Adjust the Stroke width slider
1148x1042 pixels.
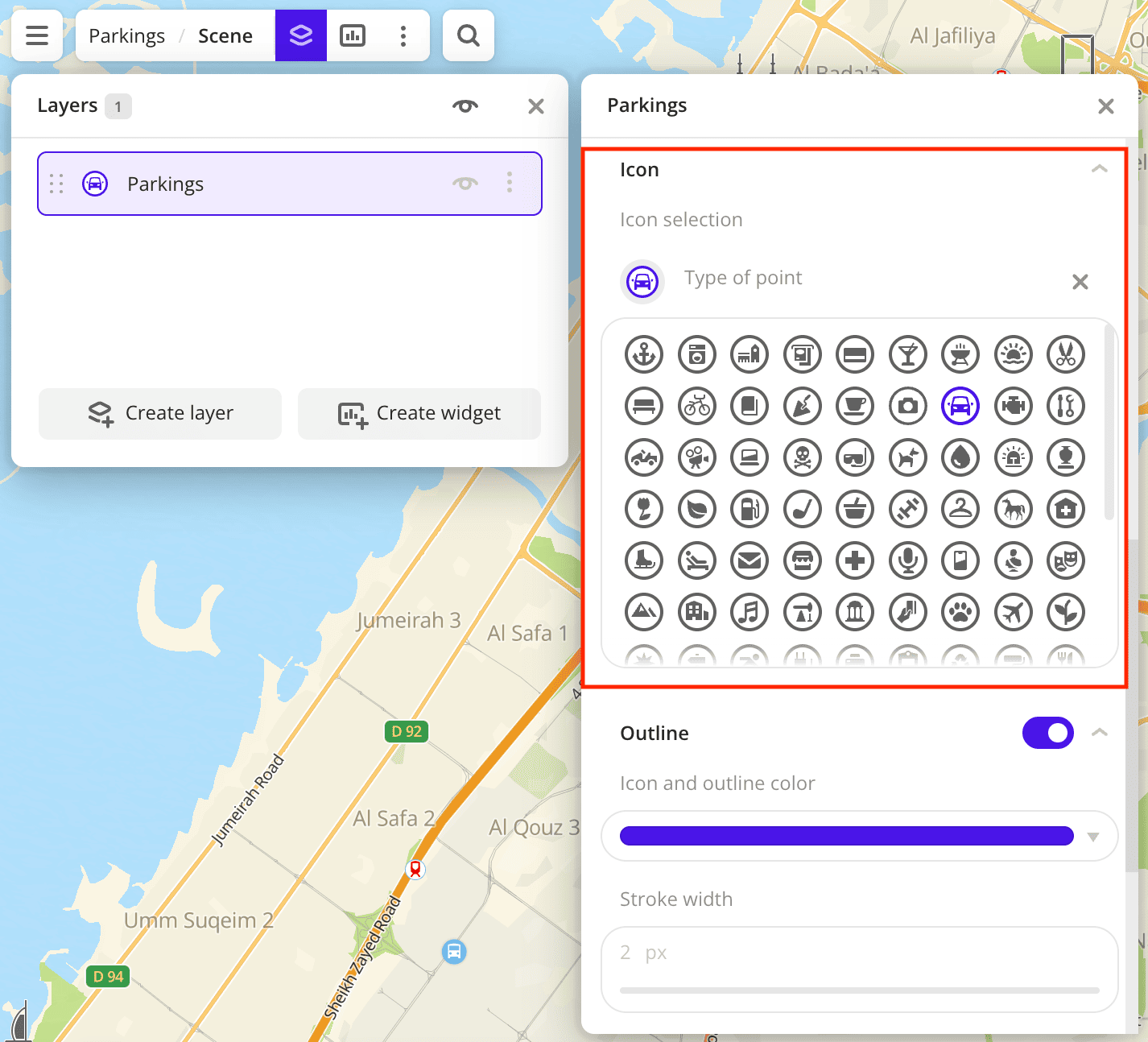(859, 990)
